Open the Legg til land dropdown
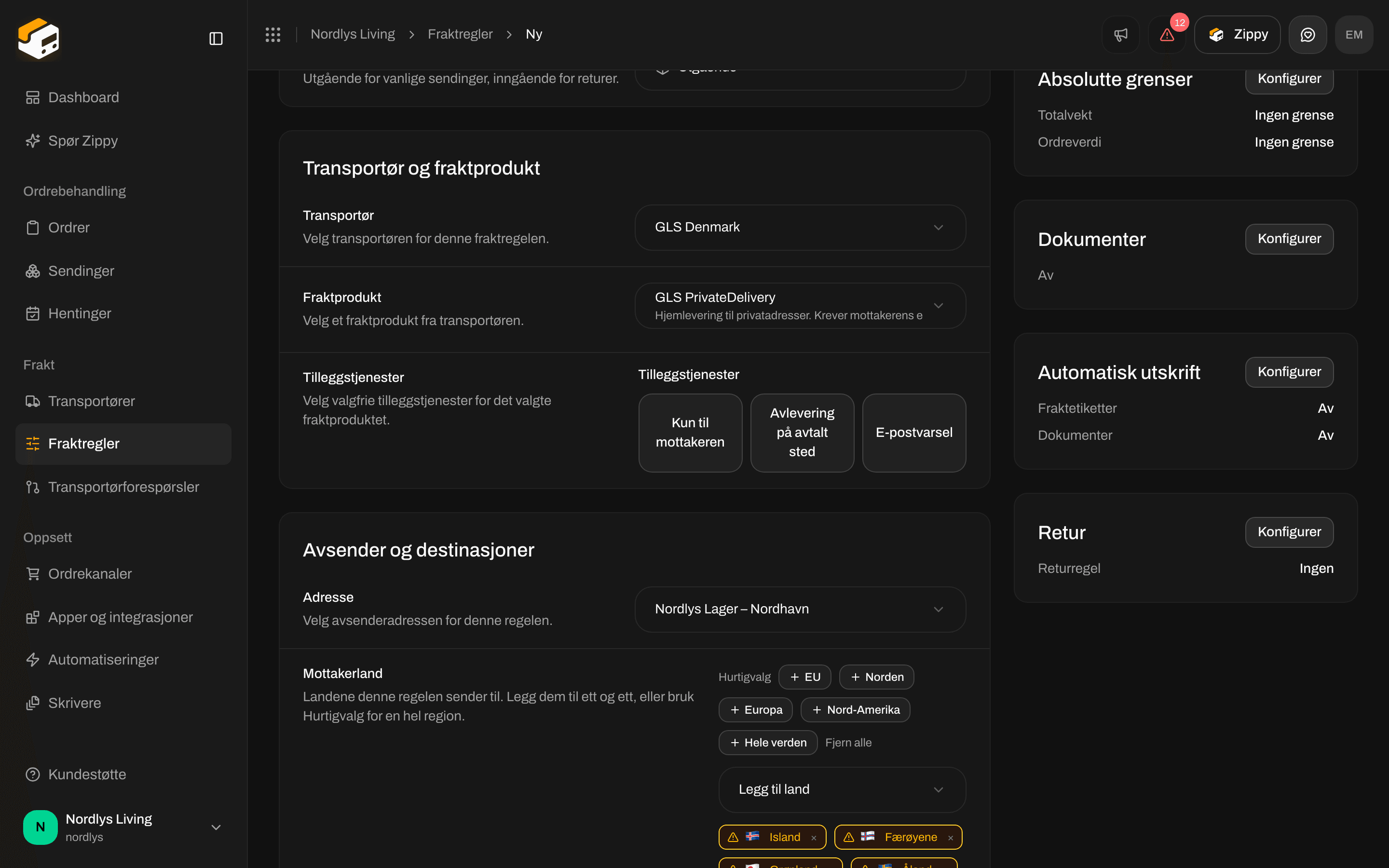 tap(842, 789)
